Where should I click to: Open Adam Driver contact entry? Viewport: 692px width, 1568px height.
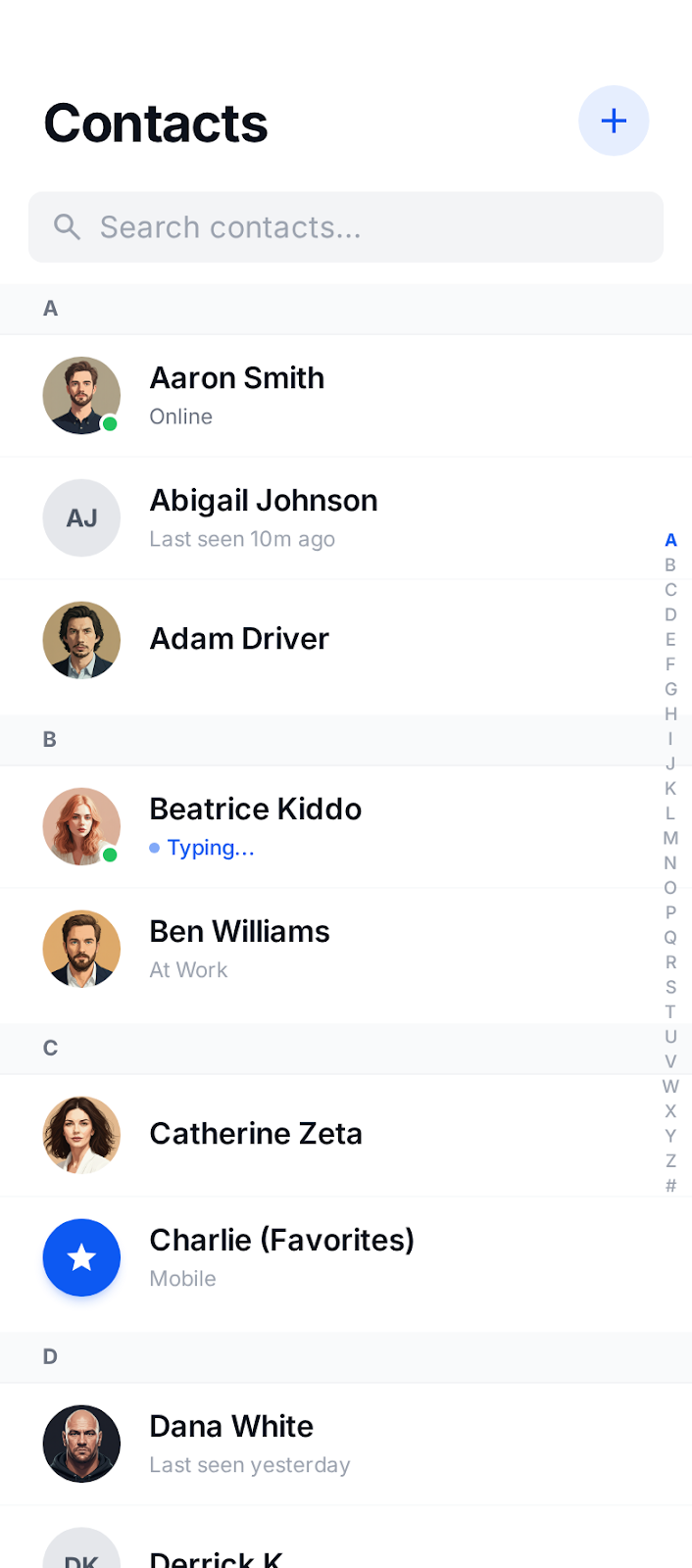pyautogui.click(x=239, y=639)
